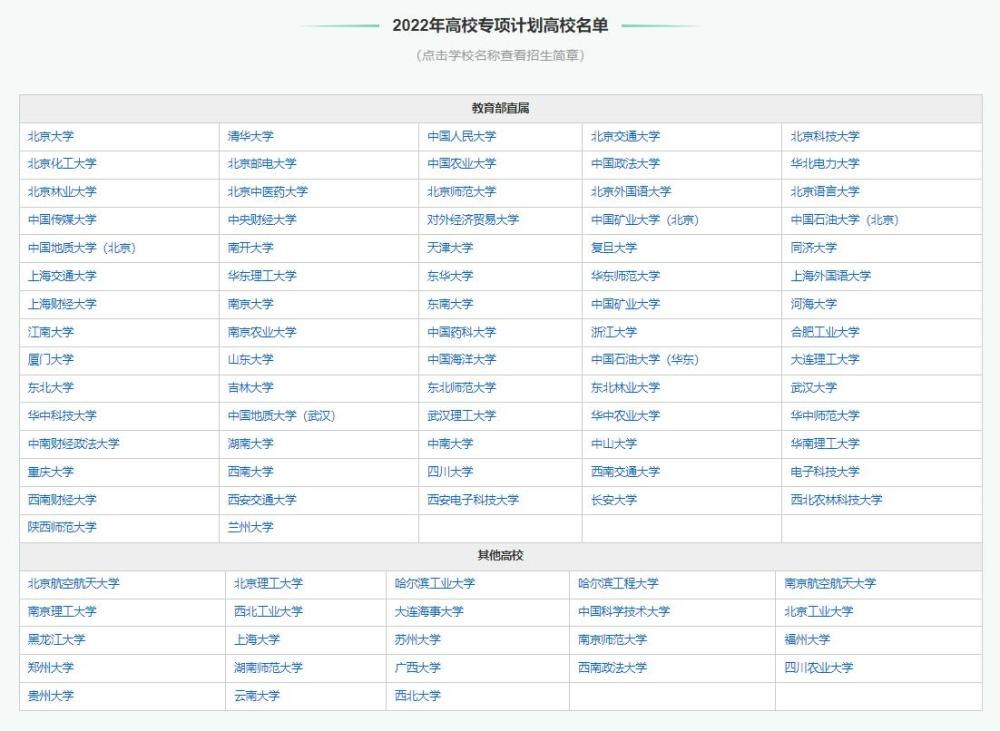Open 北京语言大学
This screenshot has width=1000, height=731.
[x=825, y=192]
